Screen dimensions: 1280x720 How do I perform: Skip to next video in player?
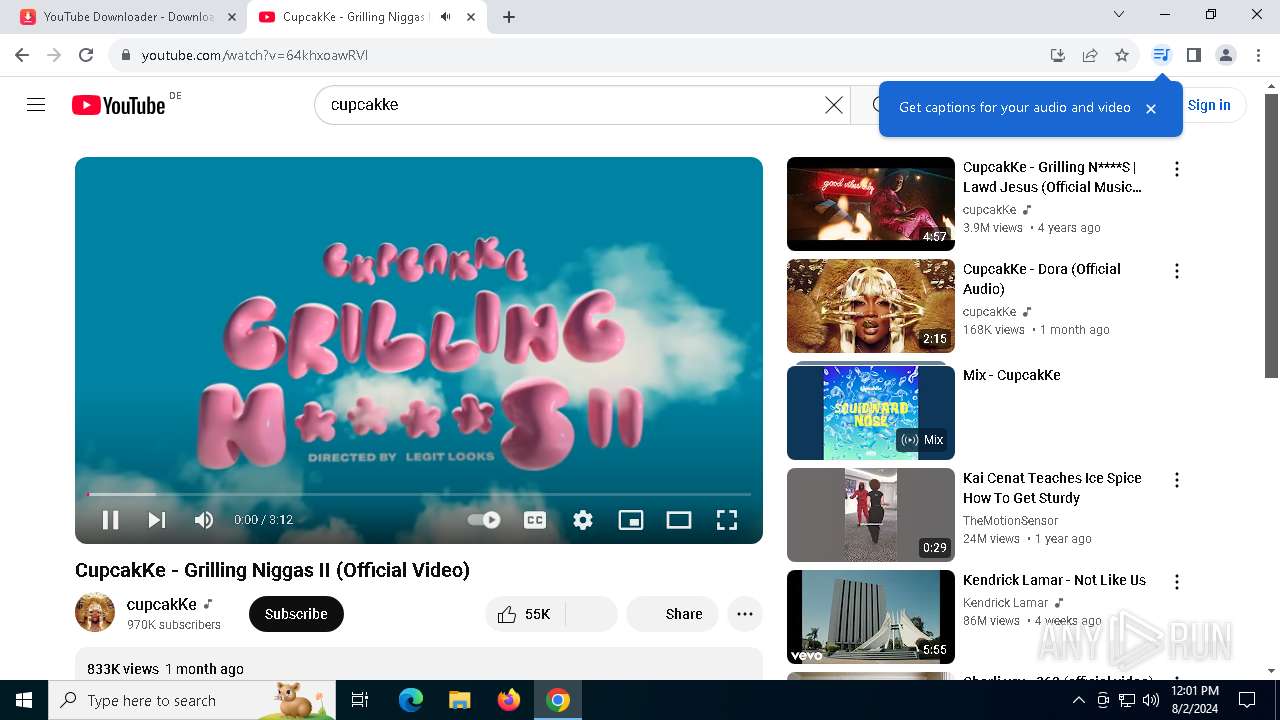click(157, 520)
